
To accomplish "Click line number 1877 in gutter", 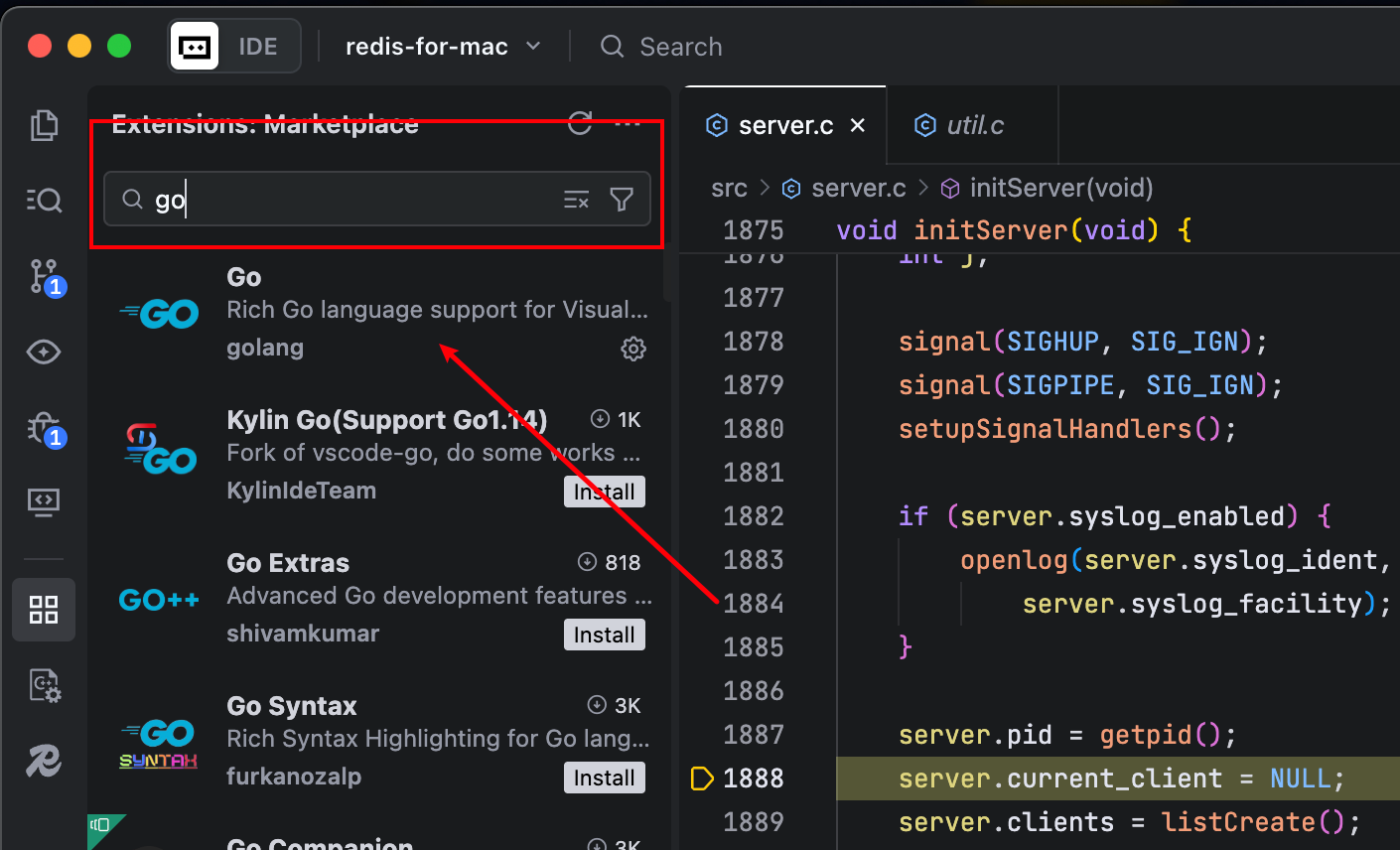I will [753, 298].
